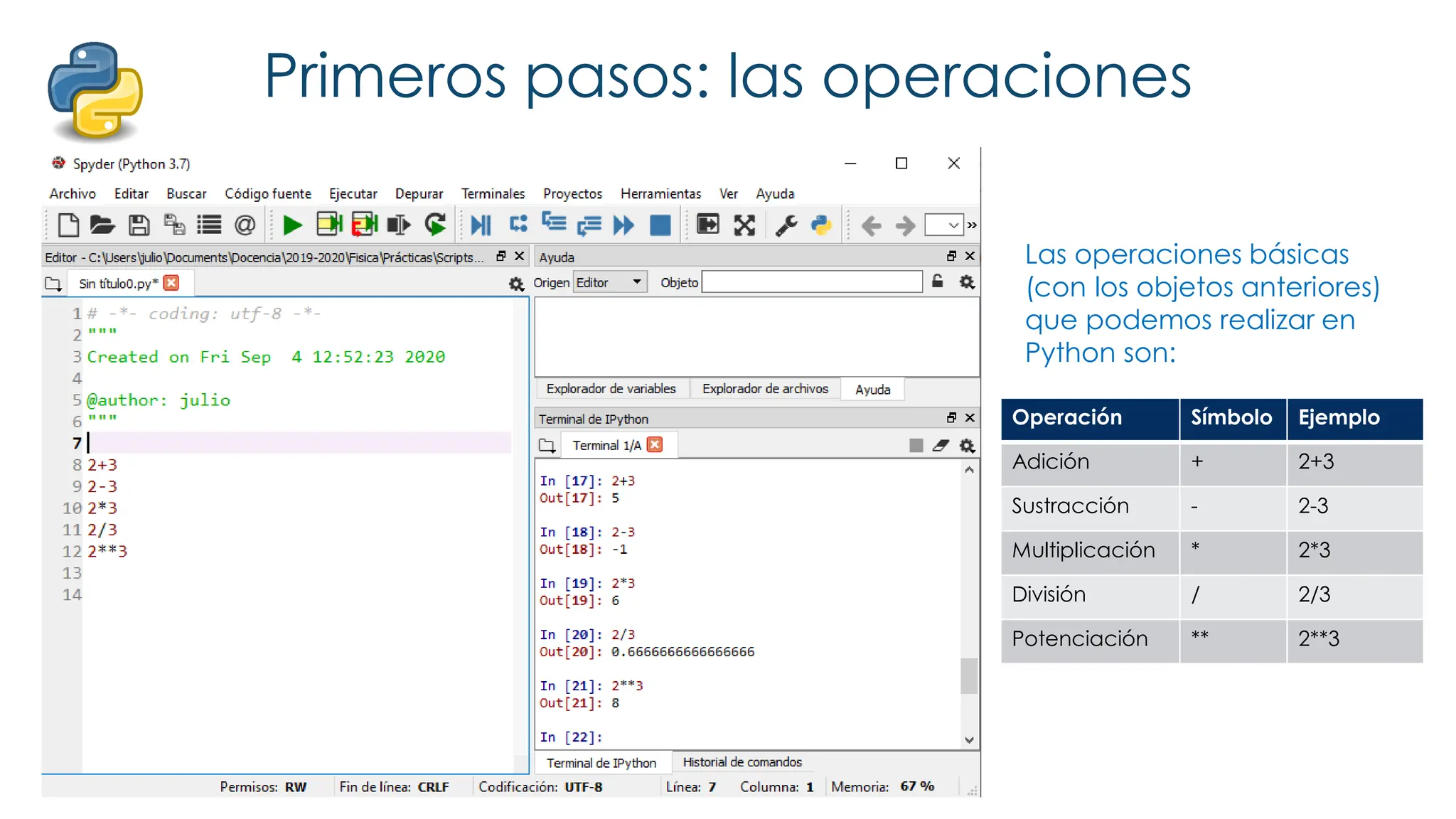Viewport: 1456px width, 819px height.
Task: Click the terminal scrollbar down arrow
Action: (969, 740)
